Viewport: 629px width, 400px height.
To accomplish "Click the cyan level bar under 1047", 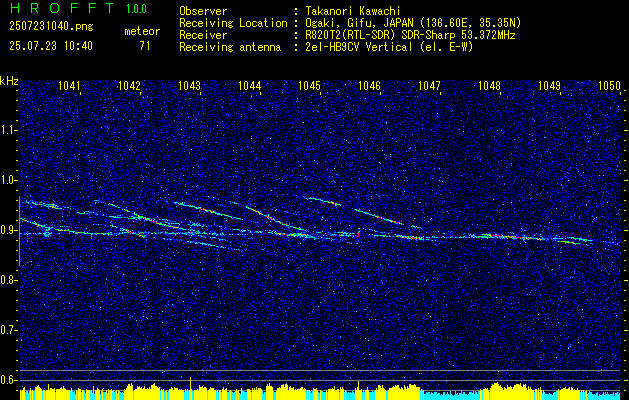I will tap(453, 395).
